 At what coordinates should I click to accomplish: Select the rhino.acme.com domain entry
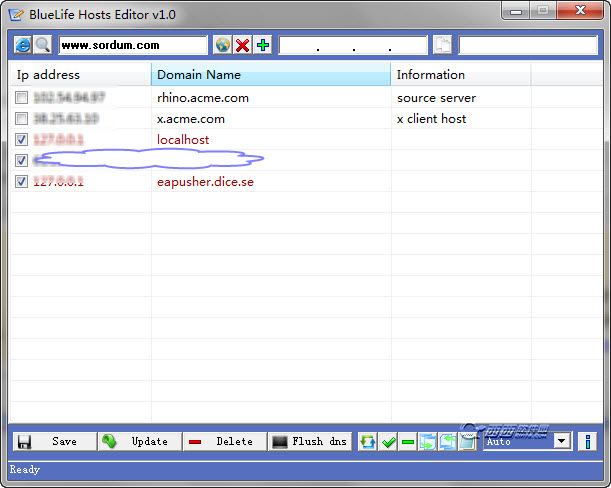203,98
